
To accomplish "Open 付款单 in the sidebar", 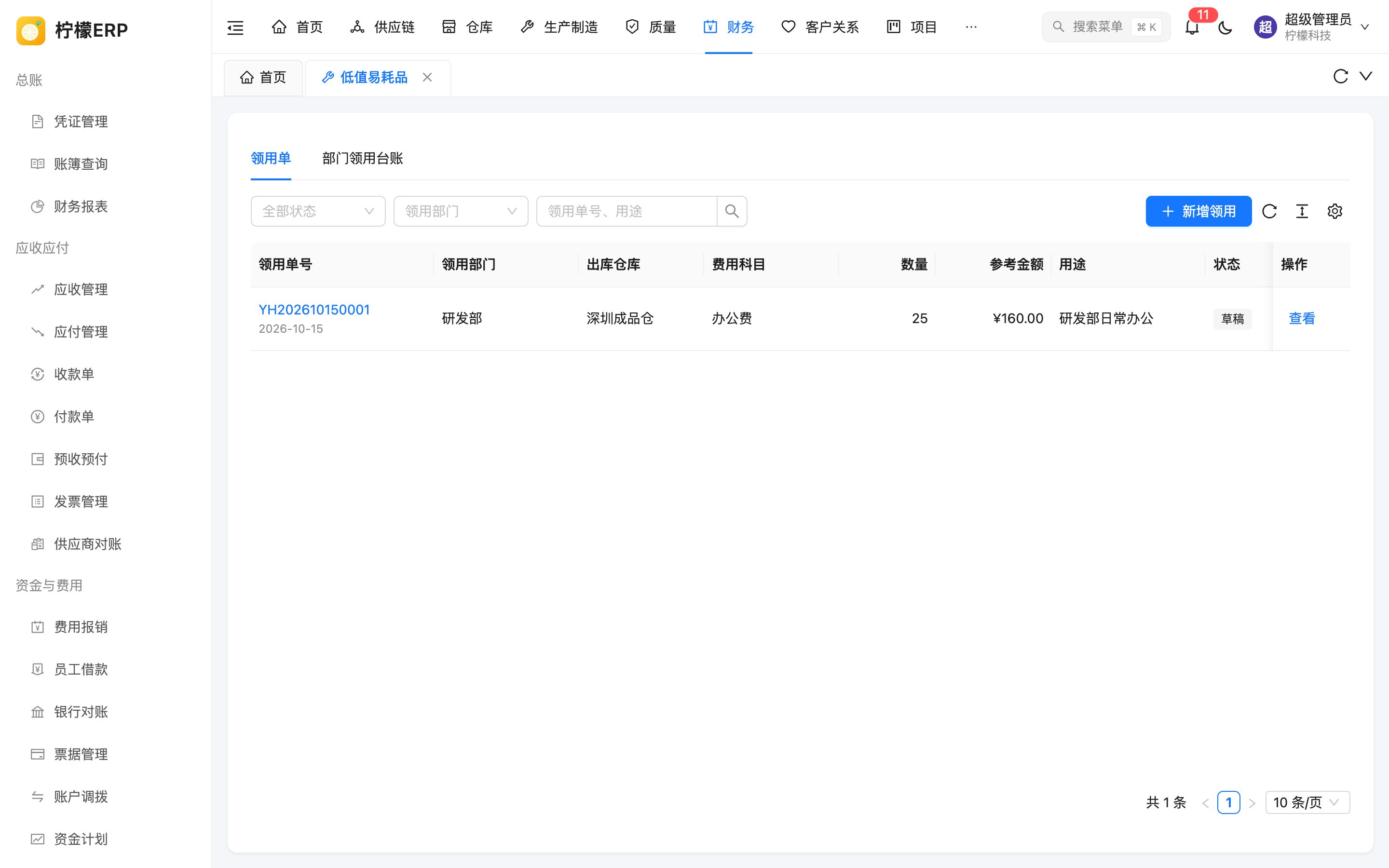I will 106,417.
